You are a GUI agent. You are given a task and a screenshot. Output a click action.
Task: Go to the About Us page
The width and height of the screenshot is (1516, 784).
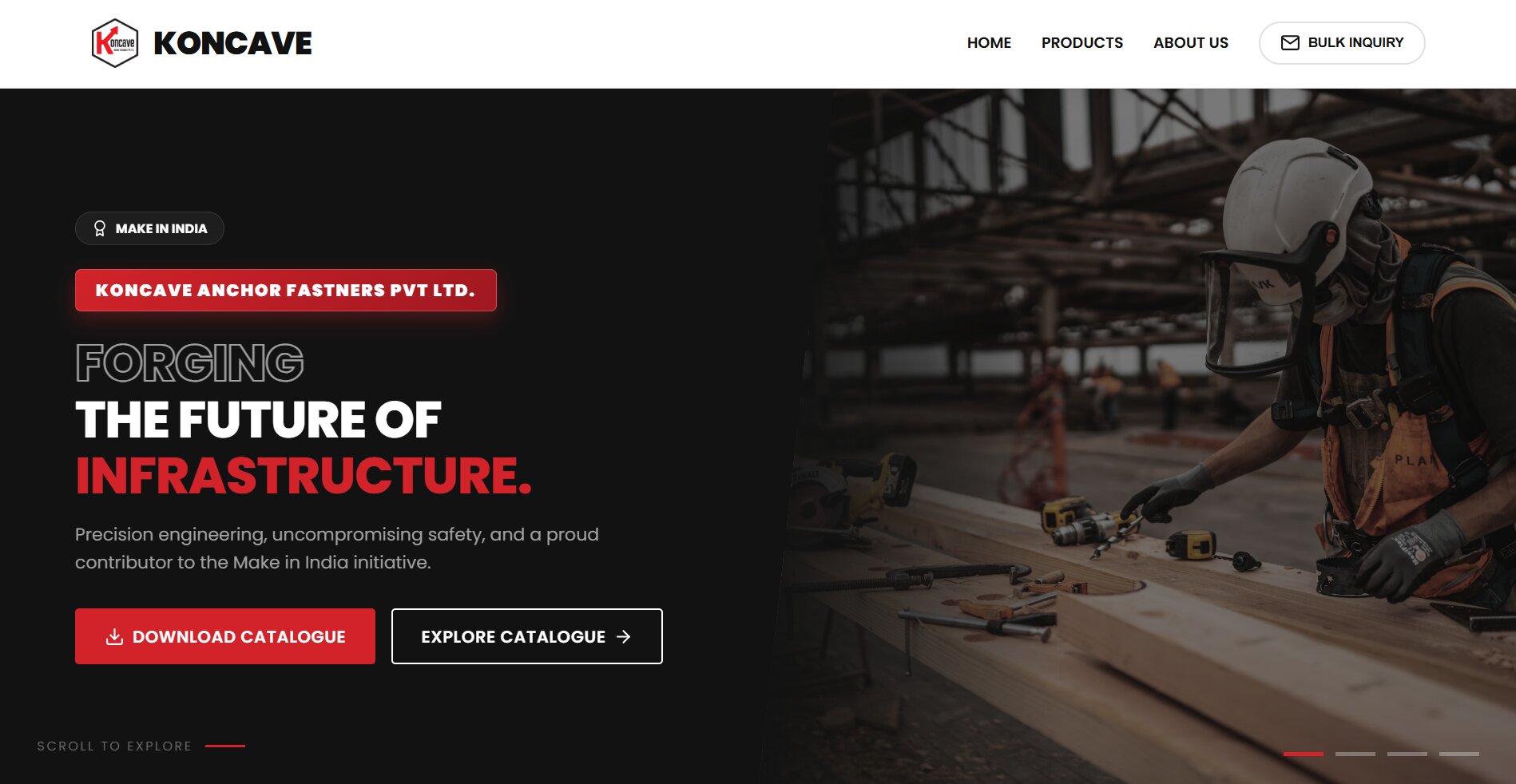[1191, 43]
